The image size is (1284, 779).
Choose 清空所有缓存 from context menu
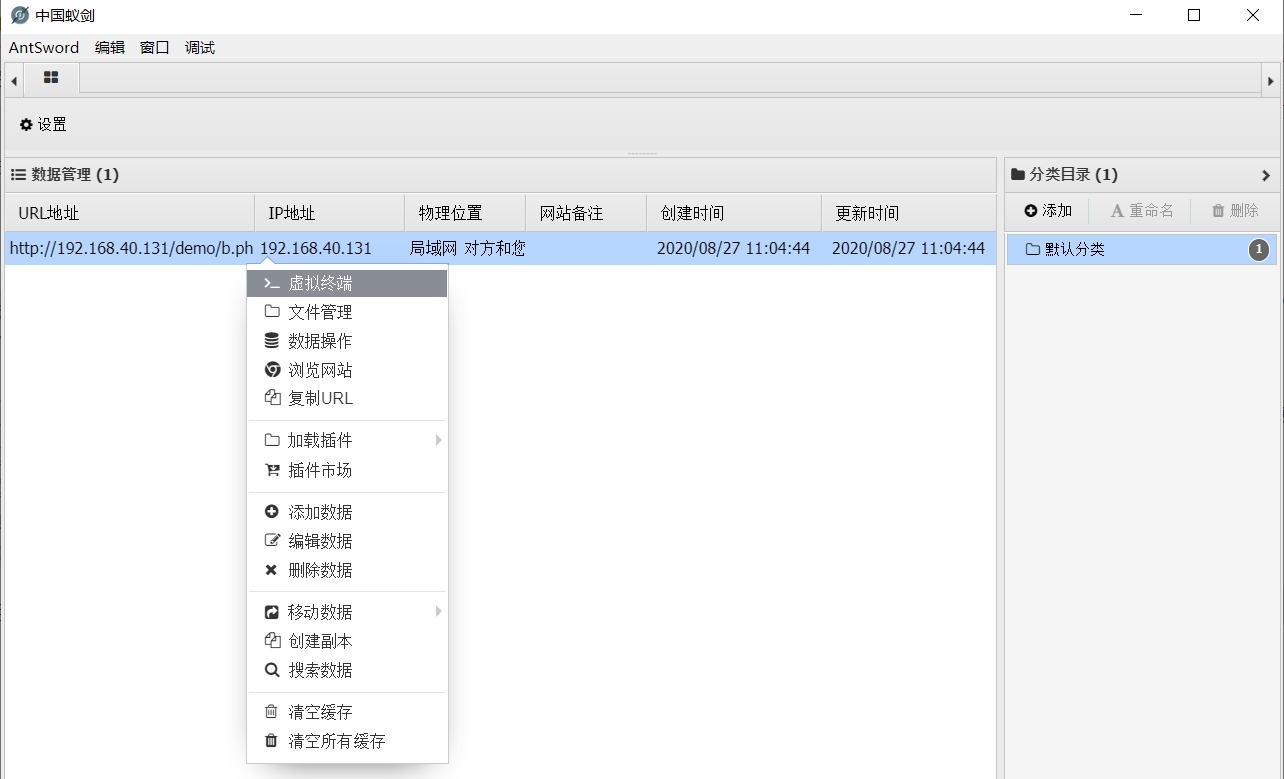pyautogui.click(x=347, y=742)
